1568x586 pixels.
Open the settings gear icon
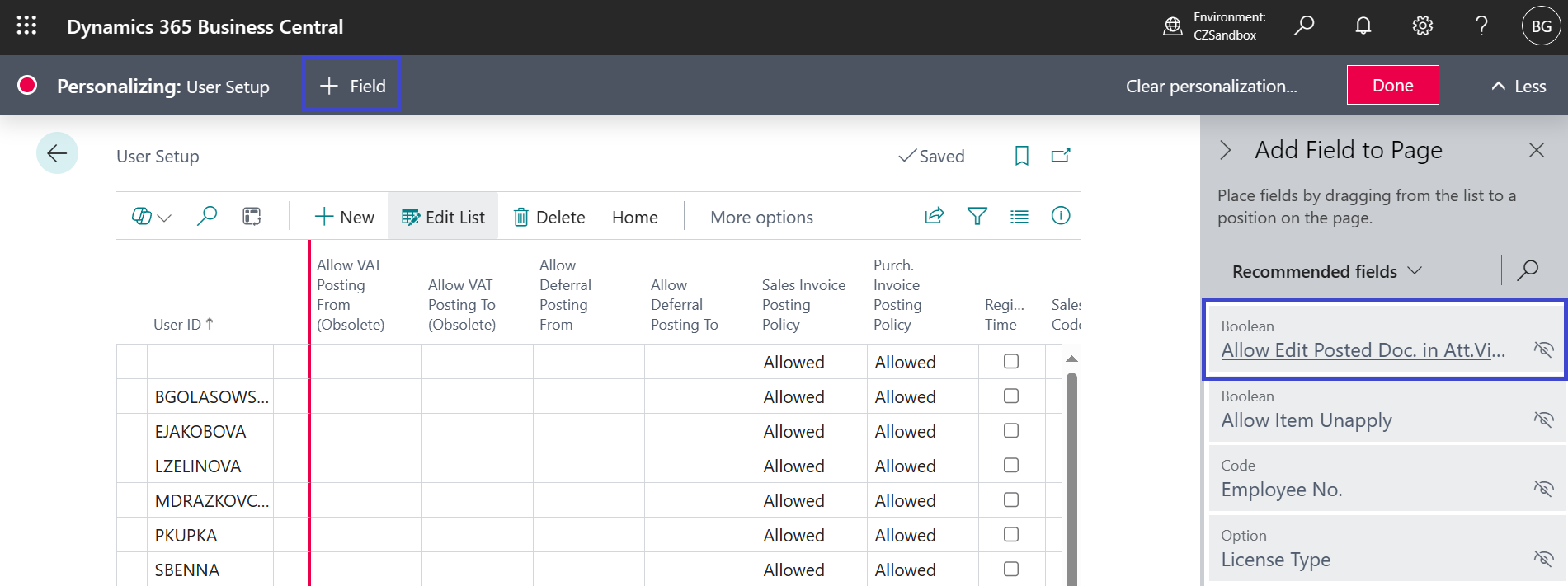tap(1423, 26)
